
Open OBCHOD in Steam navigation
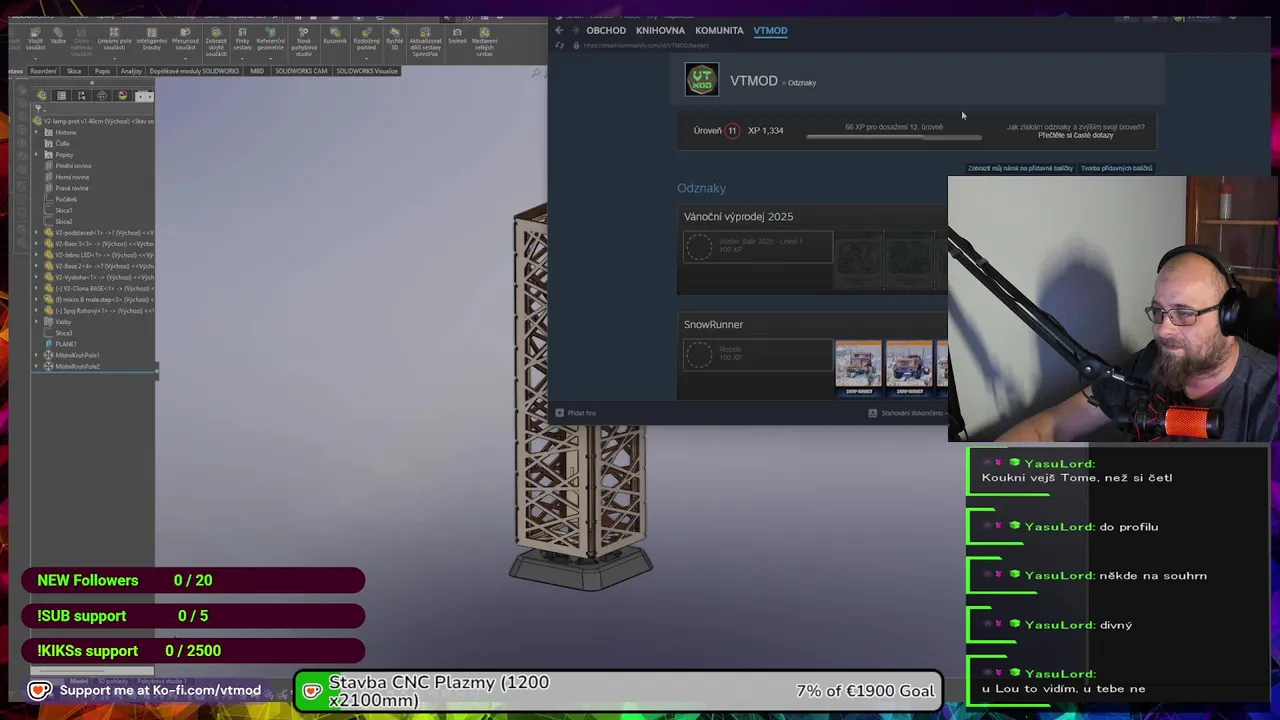tap(606, 30)
